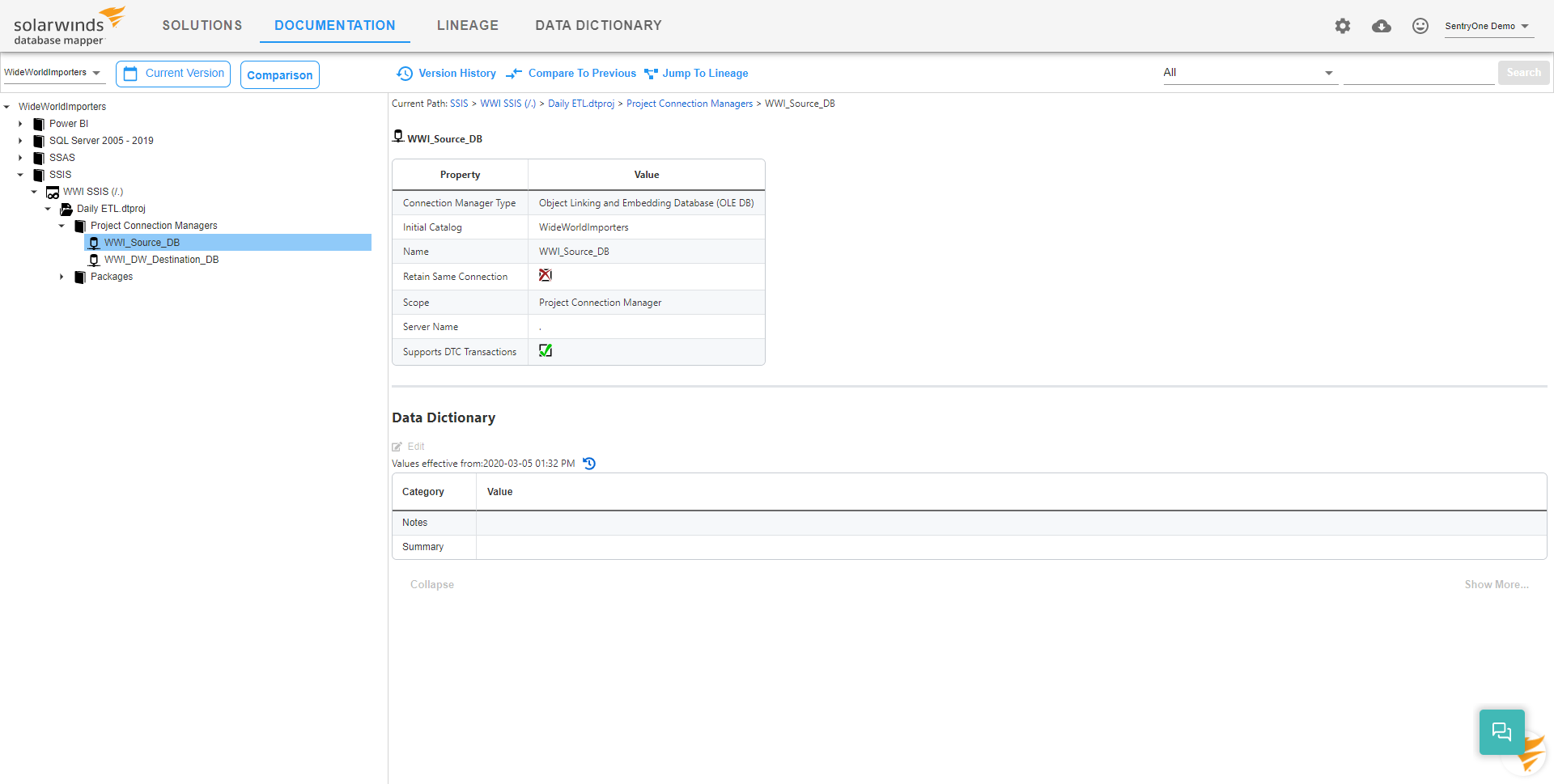Click the SSAS folder icon
This screenshot has width=1554, height=784.
39,158
